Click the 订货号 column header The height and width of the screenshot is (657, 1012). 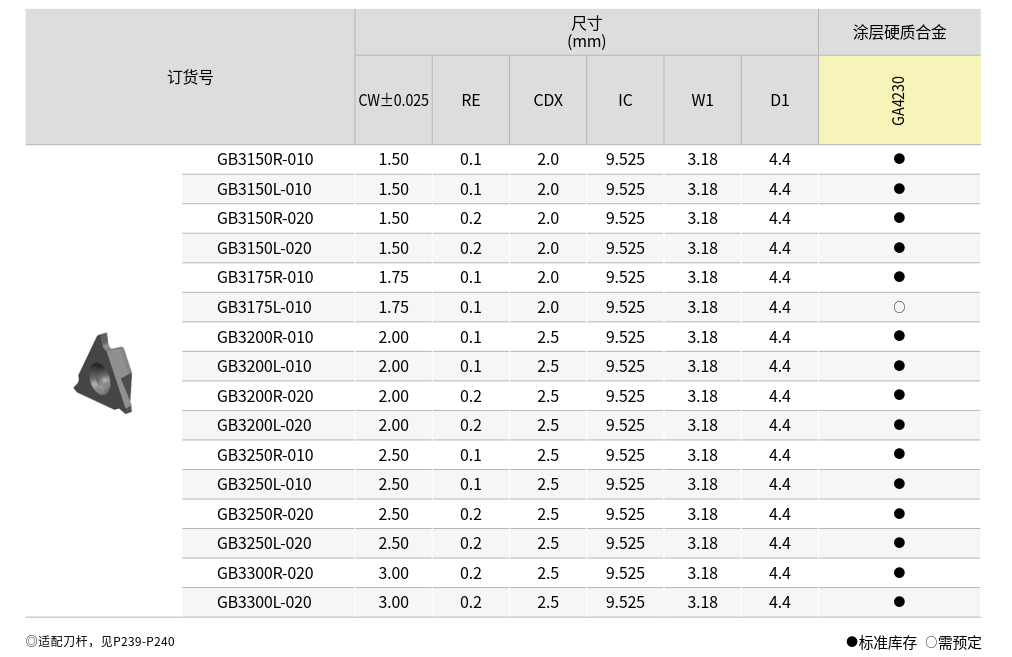point(190,77)
